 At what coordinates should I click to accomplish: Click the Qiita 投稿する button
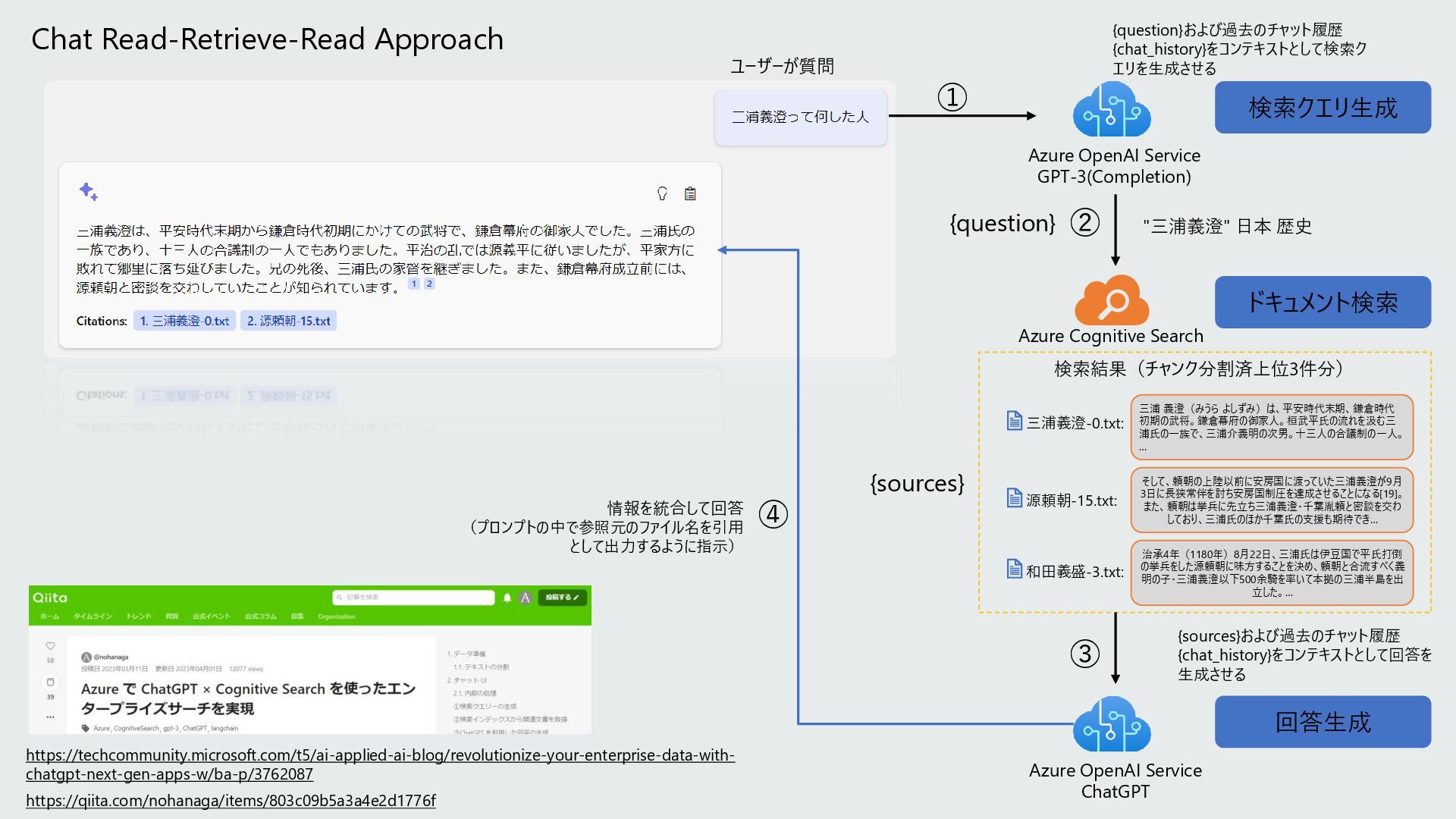click(x=562, y=598)
